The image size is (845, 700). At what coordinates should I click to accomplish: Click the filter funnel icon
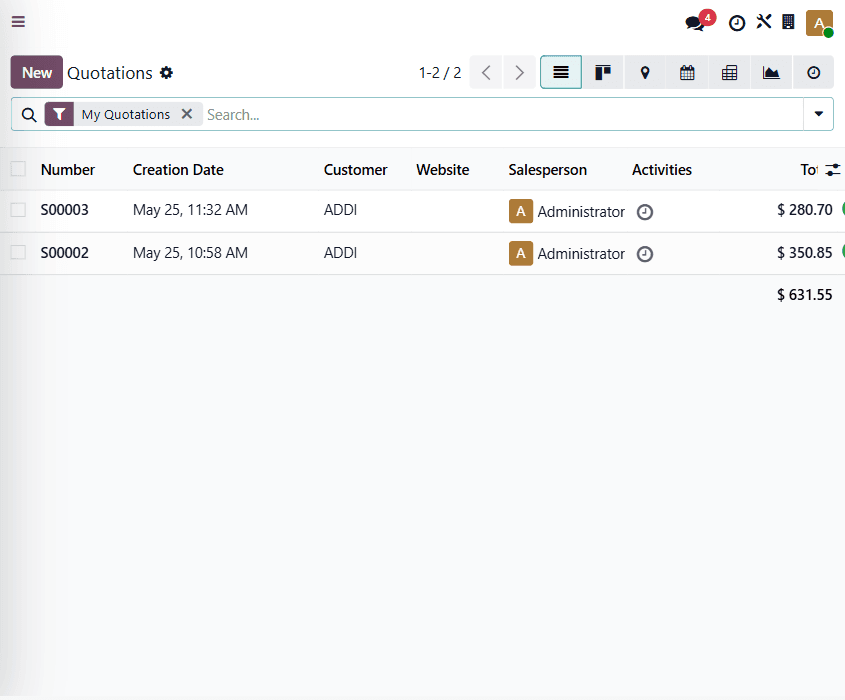[x=59, y=114]
